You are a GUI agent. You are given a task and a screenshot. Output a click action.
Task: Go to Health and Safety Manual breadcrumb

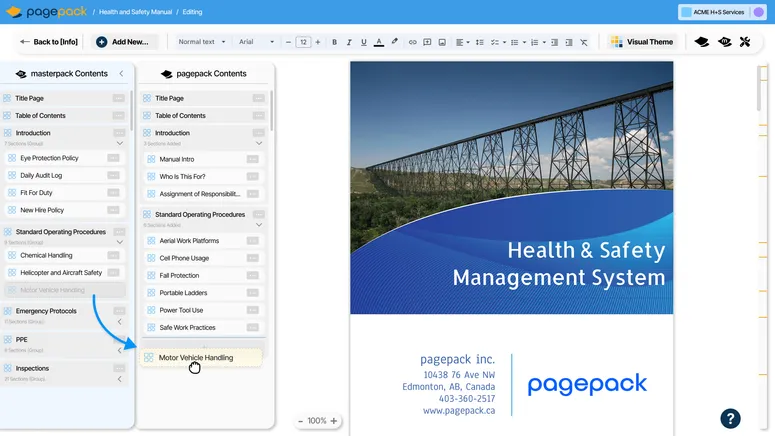135,12
